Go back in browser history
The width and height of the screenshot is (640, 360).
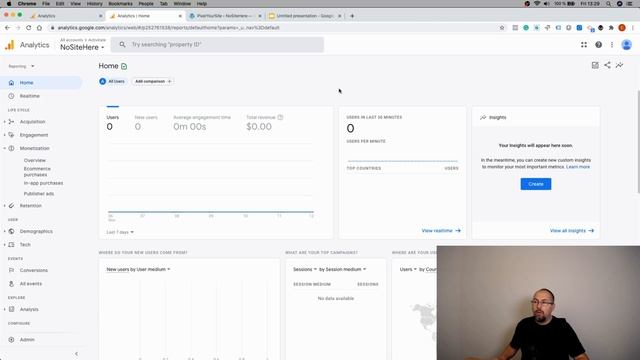(7, 28)
